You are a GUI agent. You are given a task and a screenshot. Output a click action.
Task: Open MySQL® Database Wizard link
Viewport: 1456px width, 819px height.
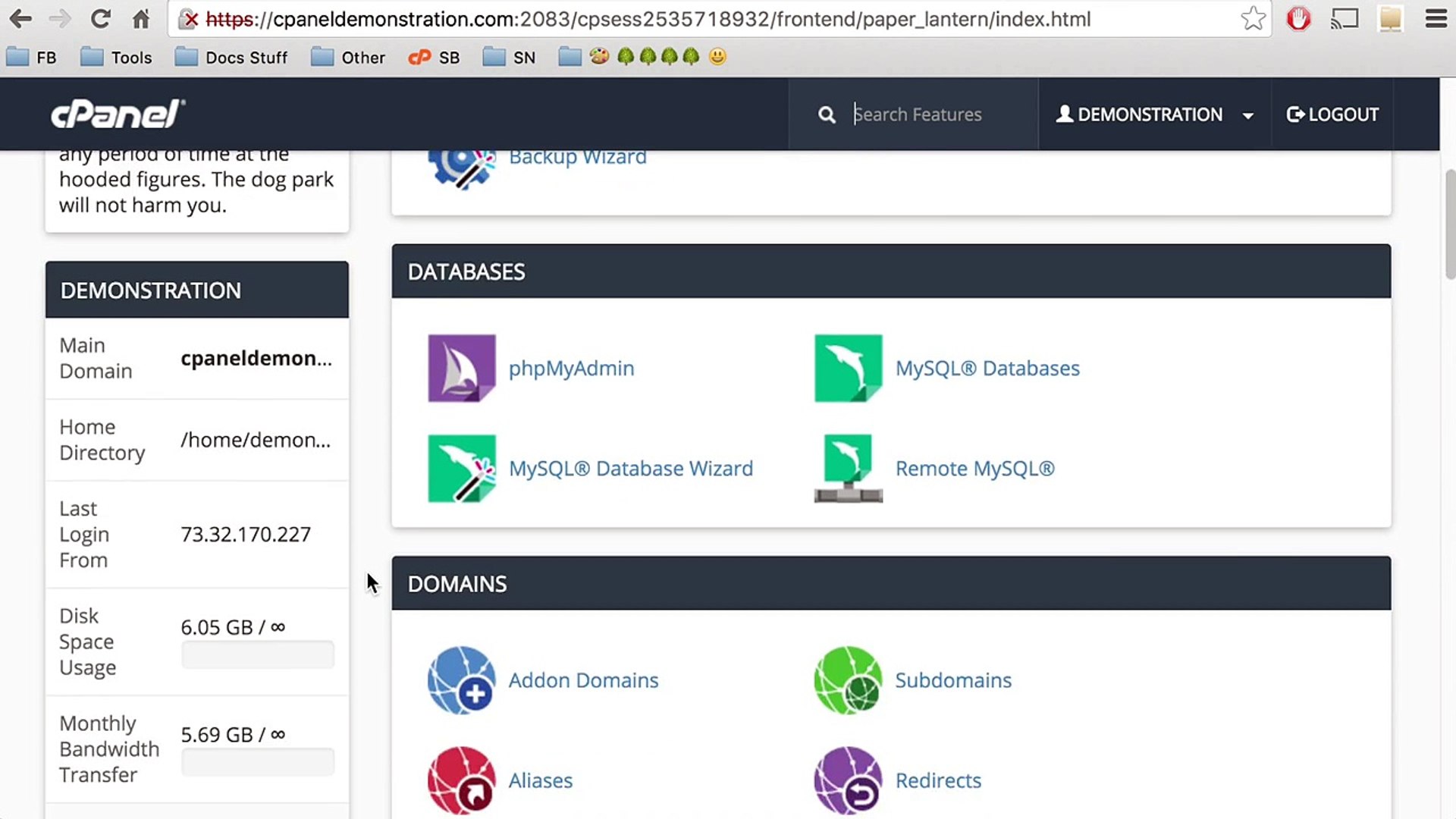click(631, 469)
